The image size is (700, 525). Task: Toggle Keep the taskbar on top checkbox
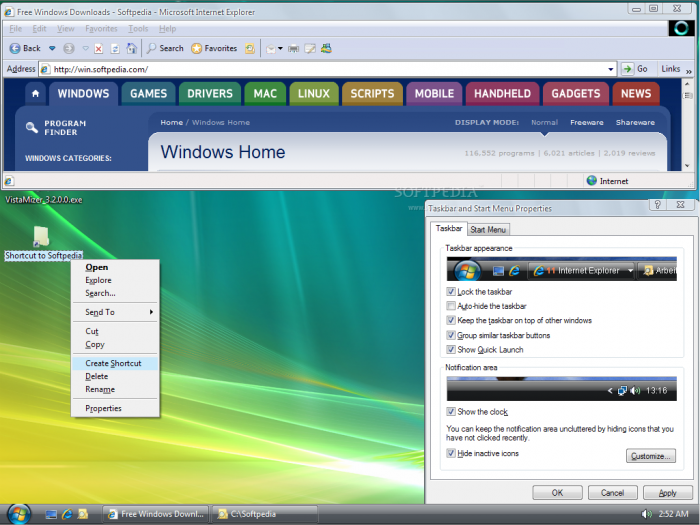(x=451, y=320)
